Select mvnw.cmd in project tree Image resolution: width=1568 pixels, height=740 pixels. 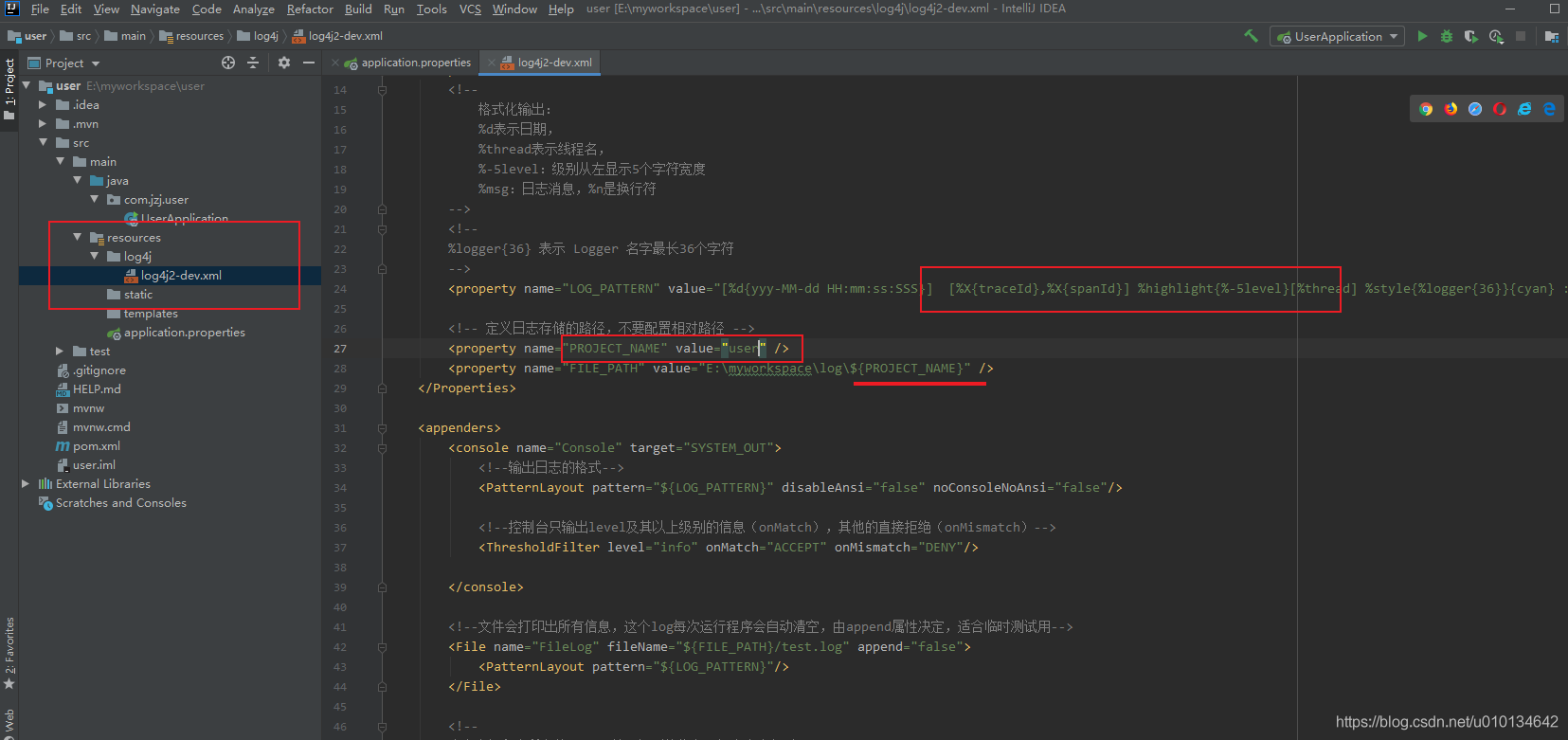point(101,426)
